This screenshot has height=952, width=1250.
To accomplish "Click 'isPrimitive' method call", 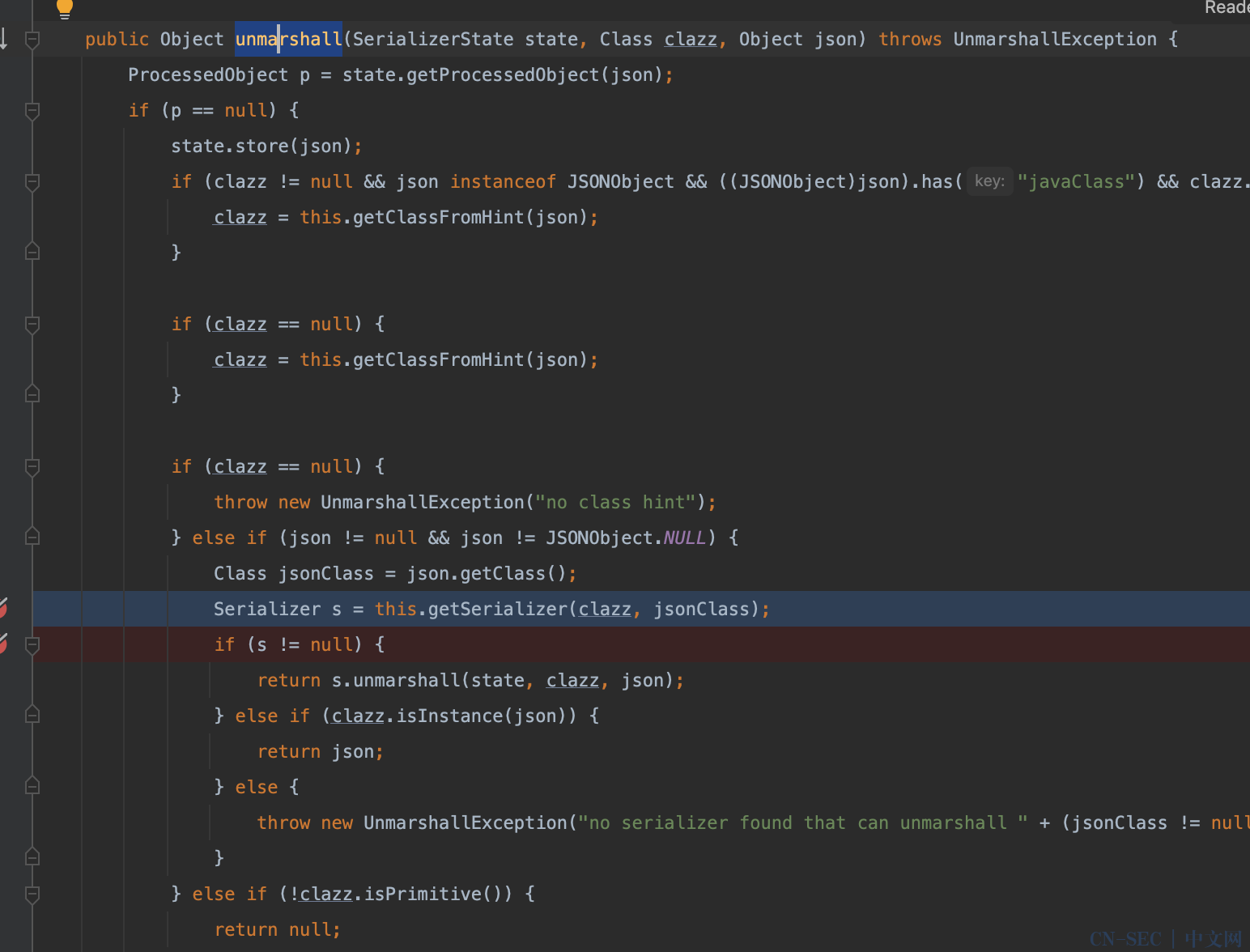I will click(423, 894).
